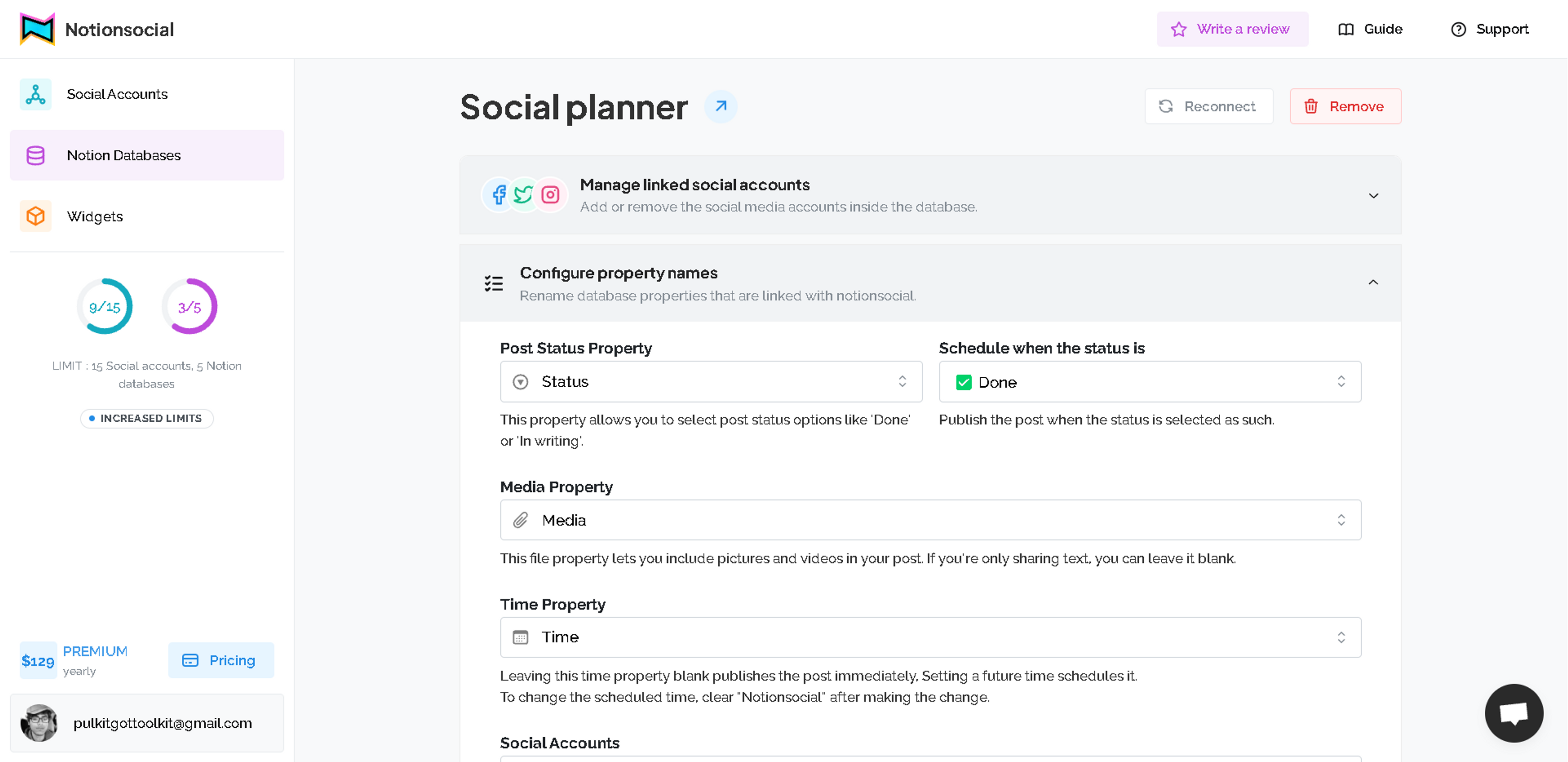Click the green Done checkbox icon
1568x762 pixels.
[964, 382]
